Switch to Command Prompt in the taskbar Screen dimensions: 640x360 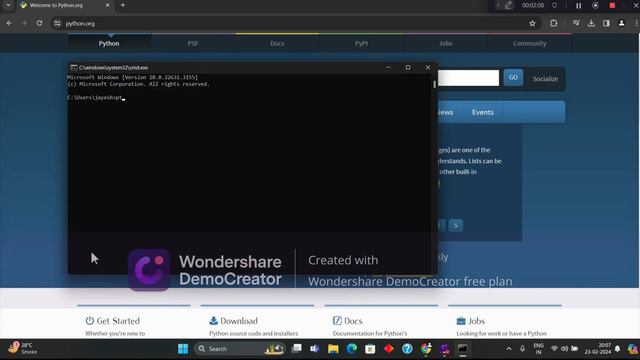[x=462, y=349]
